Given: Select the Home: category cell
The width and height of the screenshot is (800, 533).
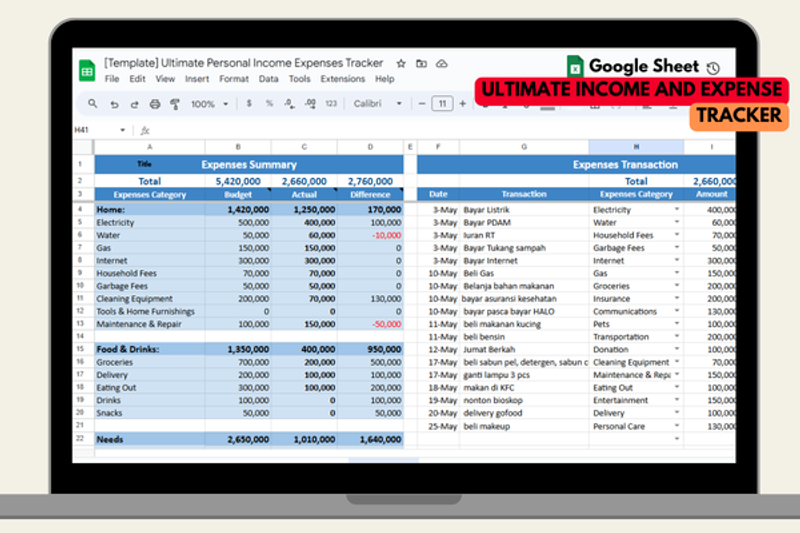Looking at the screenshot, I should [149, 210].
